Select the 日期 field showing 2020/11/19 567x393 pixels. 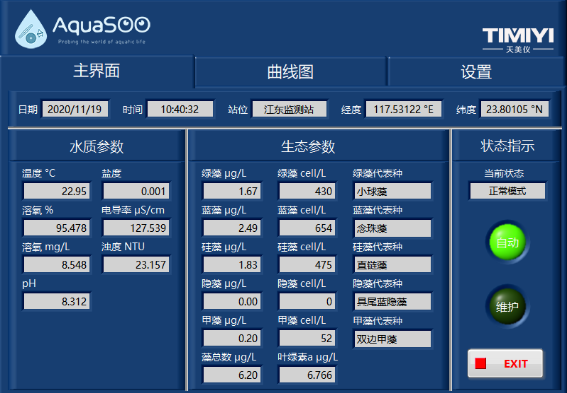[75, 109]
